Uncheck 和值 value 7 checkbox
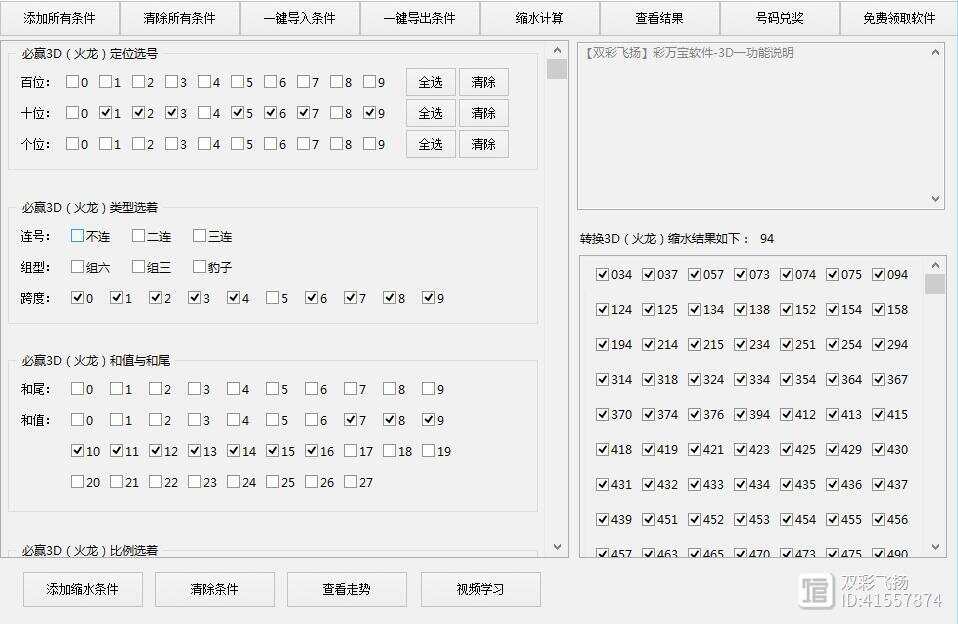This screenshot has width=958, height=624. pos(350,419)
